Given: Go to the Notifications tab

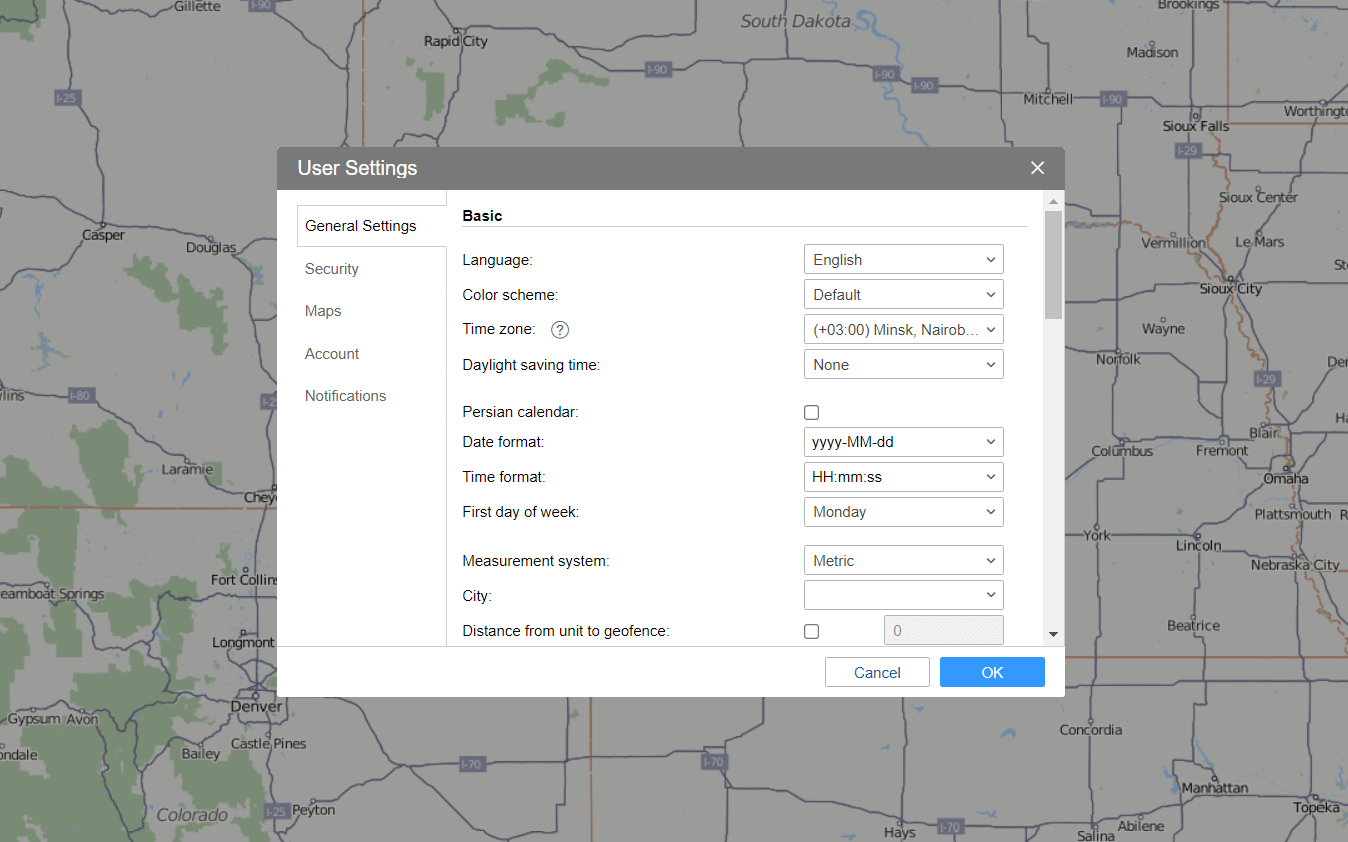Looking at the screenshot, I should 345,396.
